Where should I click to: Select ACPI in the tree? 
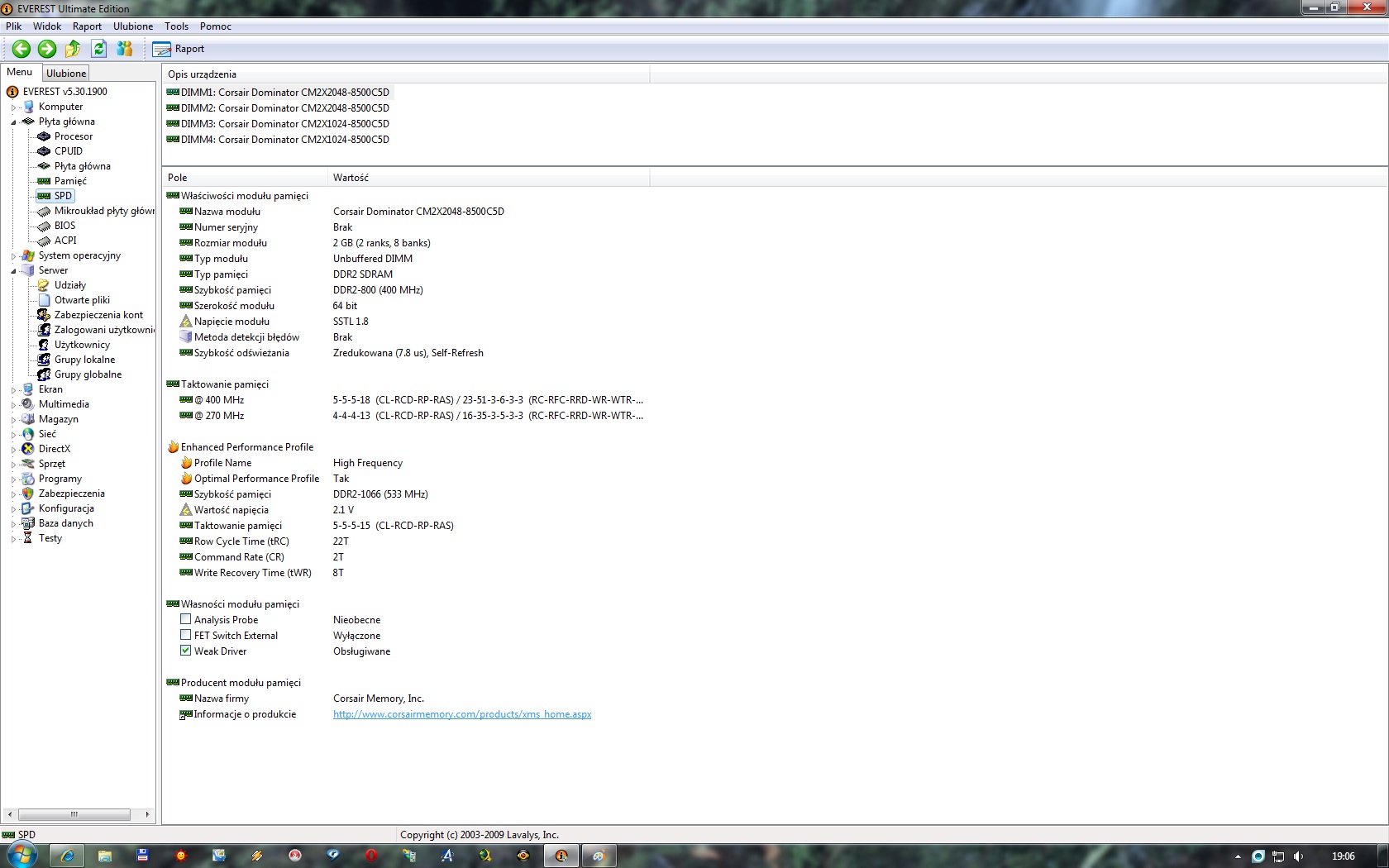pyautogui.click(x=65, y=241)
